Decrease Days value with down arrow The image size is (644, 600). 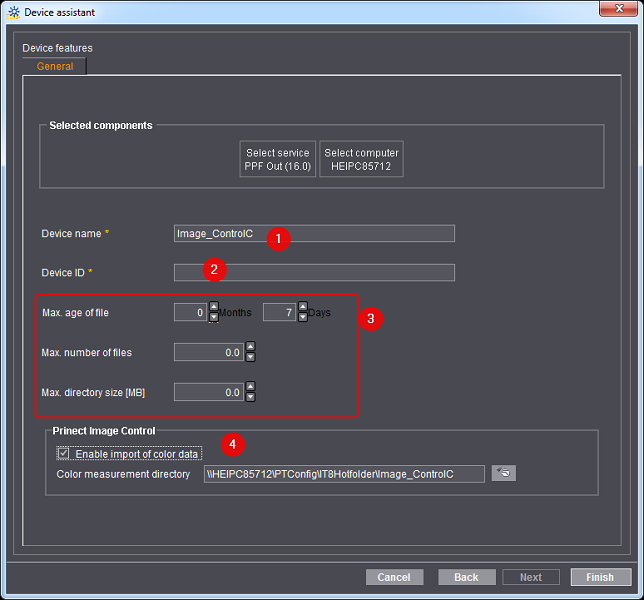tap(302, 317)
